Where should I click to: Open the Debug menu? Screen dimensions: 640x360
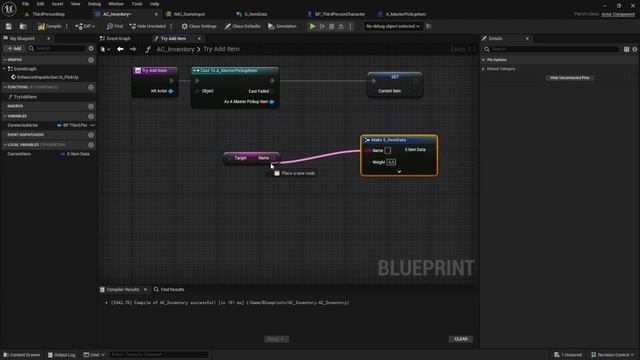pyautogui.click(x=94, y=4)
